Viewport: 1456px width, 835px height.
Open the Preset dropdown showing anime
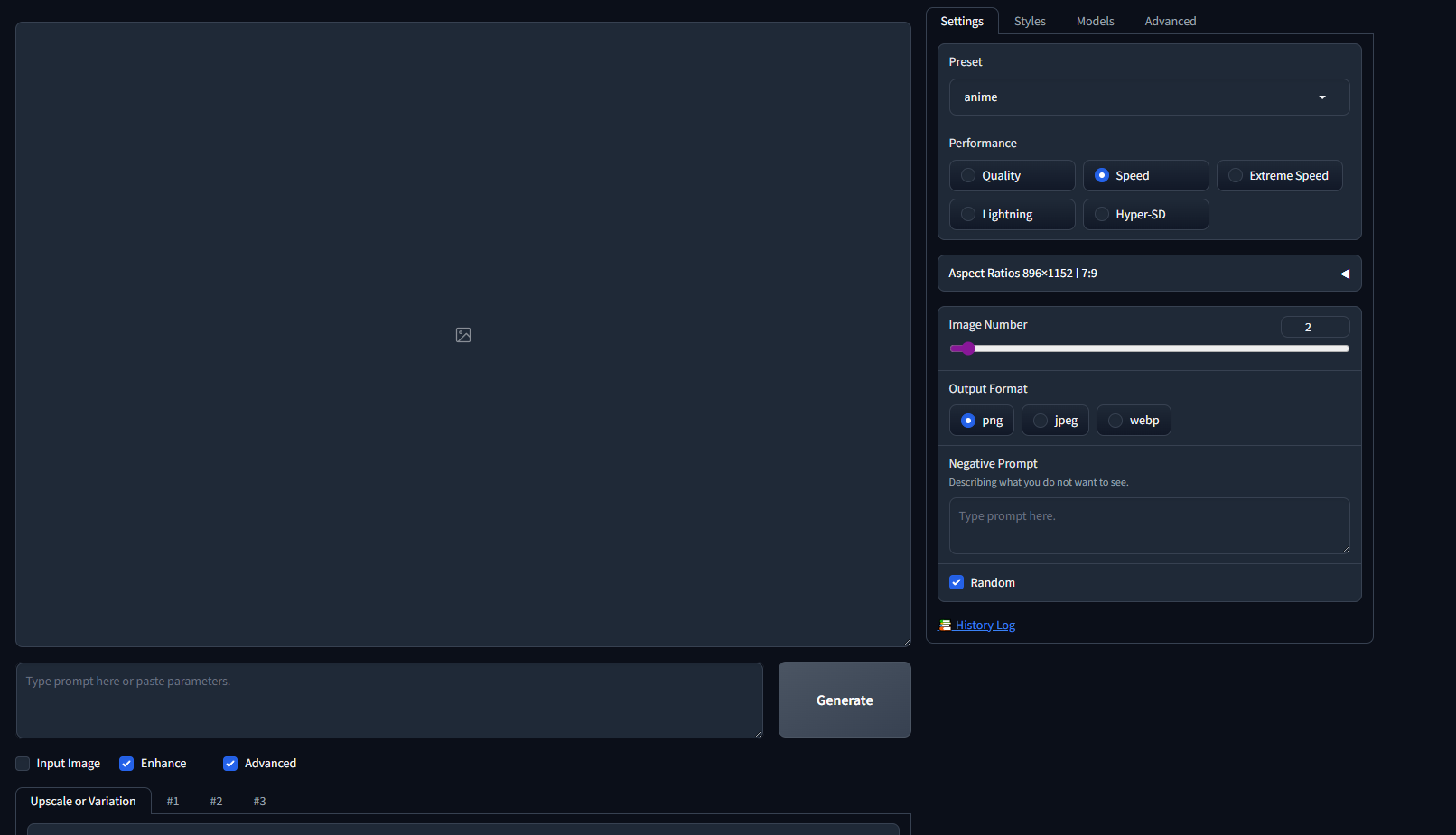coord(1149,97)
